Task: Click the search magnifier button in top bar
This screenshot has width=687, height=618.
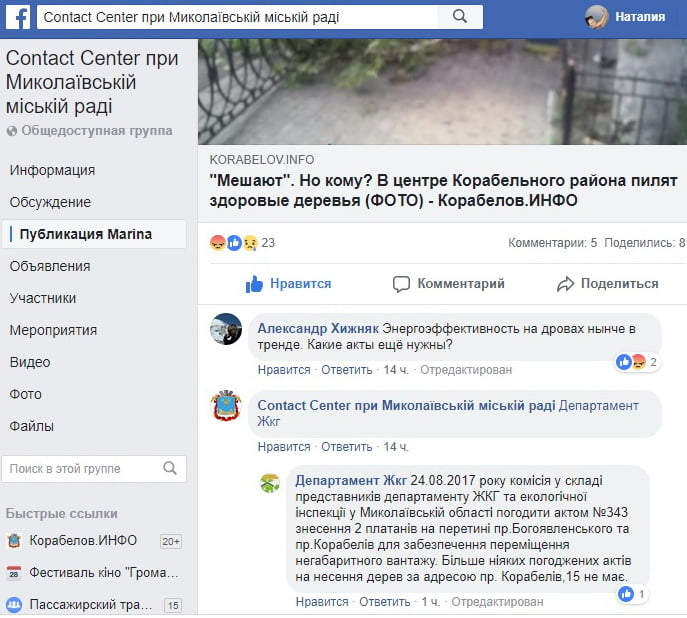Action: pos(460,17)
